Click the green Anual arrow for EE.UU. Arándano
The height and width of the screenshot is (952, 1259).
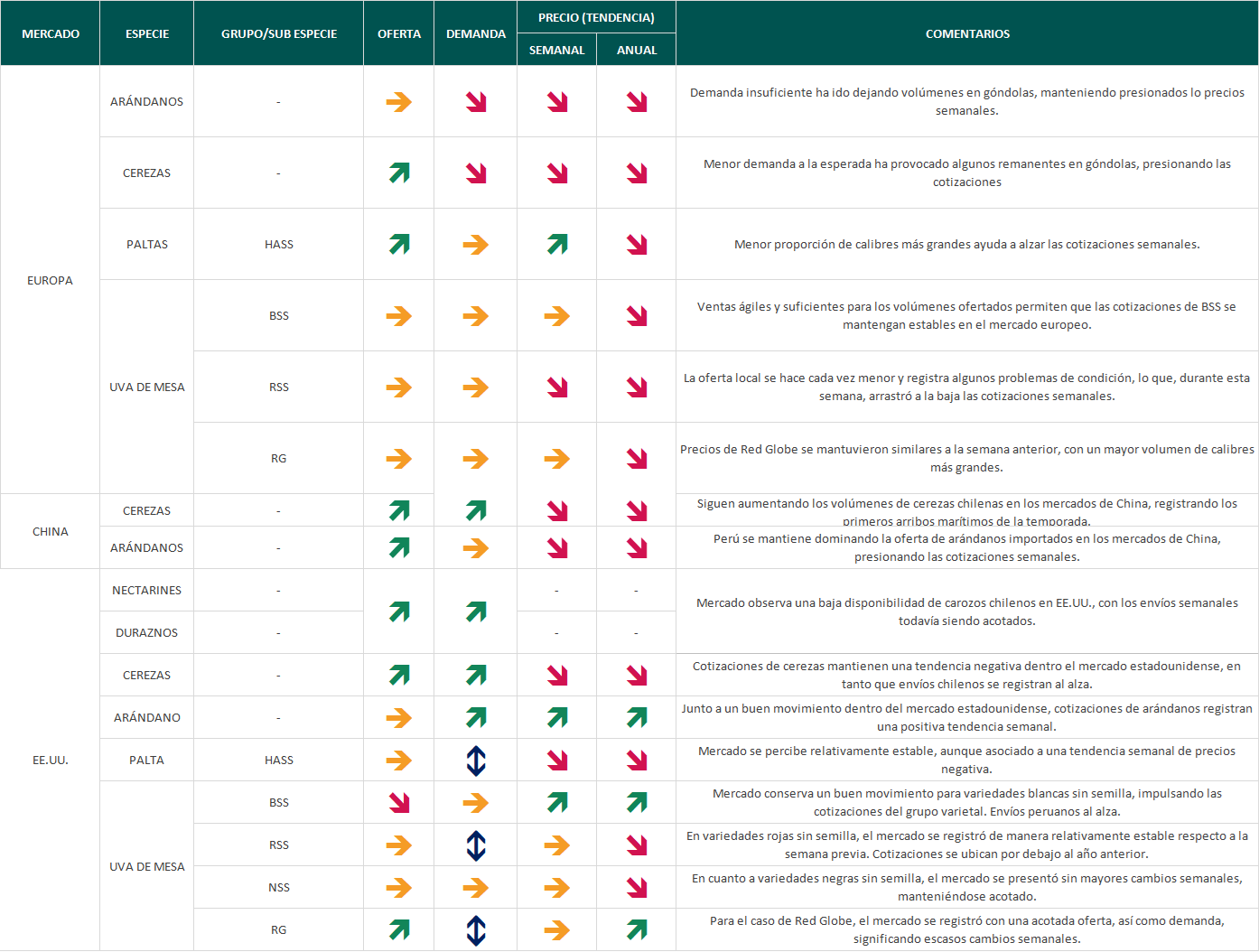coord(637,717)
